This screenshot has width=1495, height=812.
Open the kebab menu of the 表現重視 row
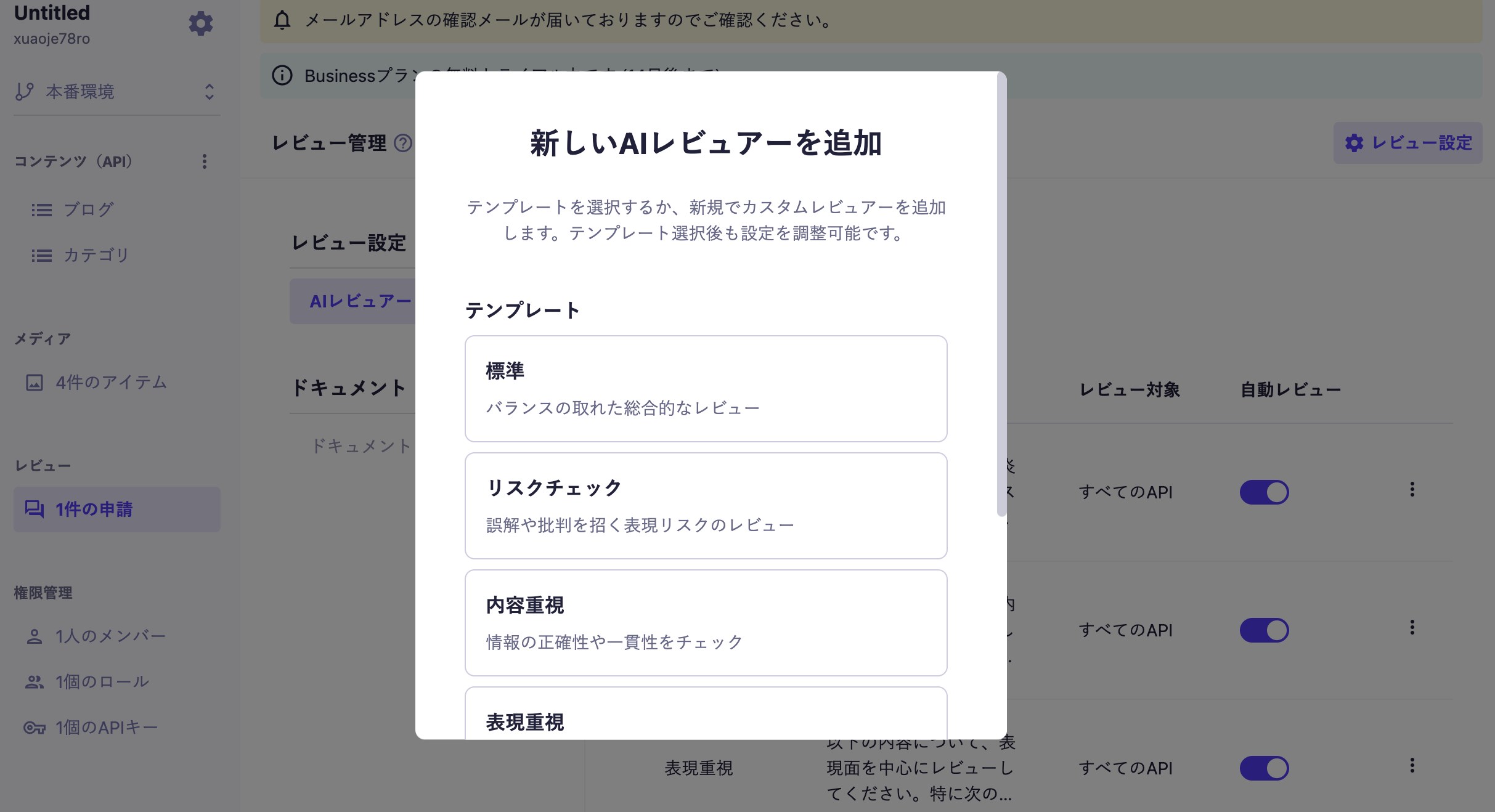[1412, 766]
